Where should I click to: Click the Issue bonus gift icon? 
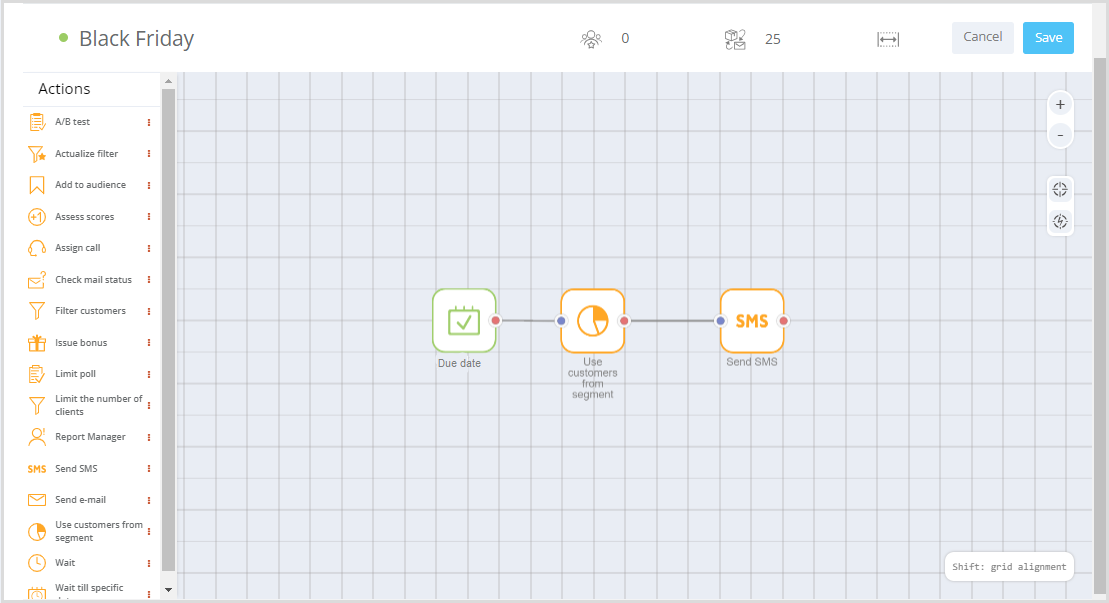tap(37, 343)
